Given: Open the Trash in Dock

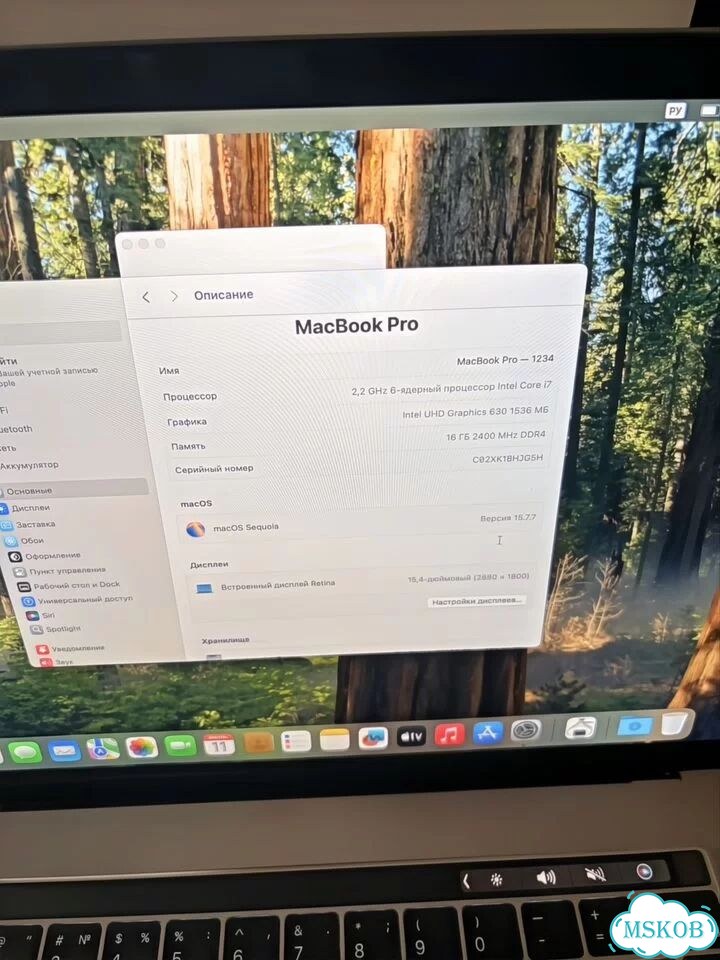Looking at the screenshot, I should pyautogui.click(x=675, y=723).
